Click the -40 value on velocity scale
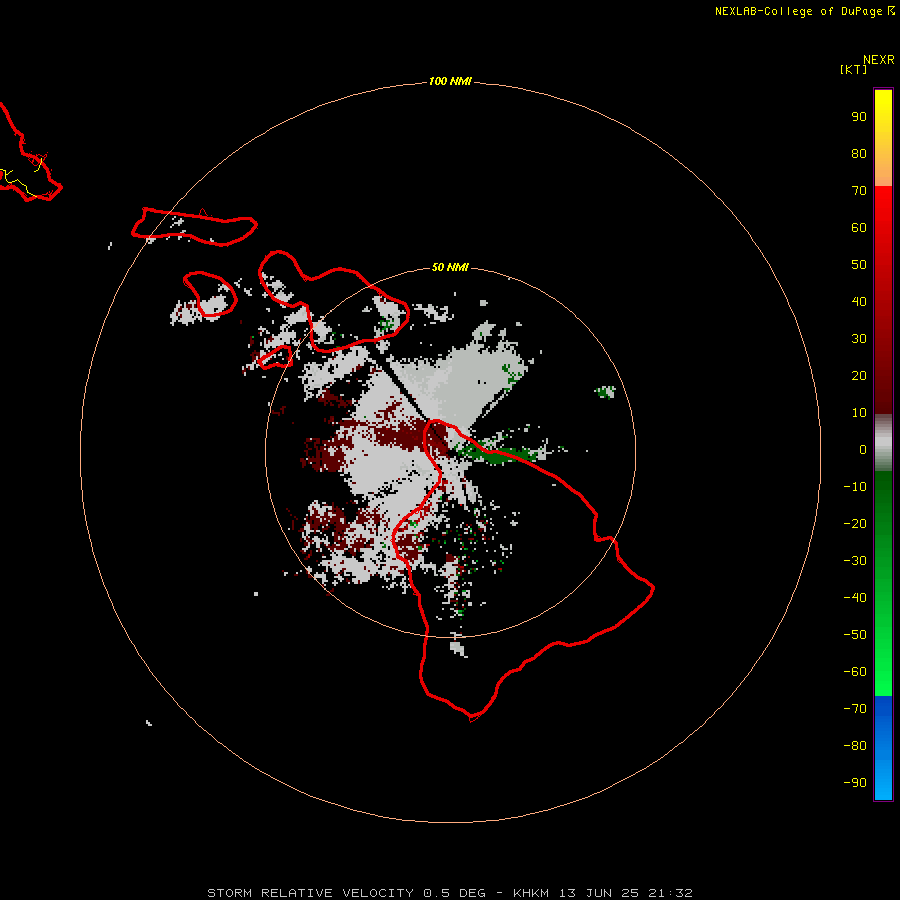The height and width of the screenshot is (900, 900). click(855, 598)
